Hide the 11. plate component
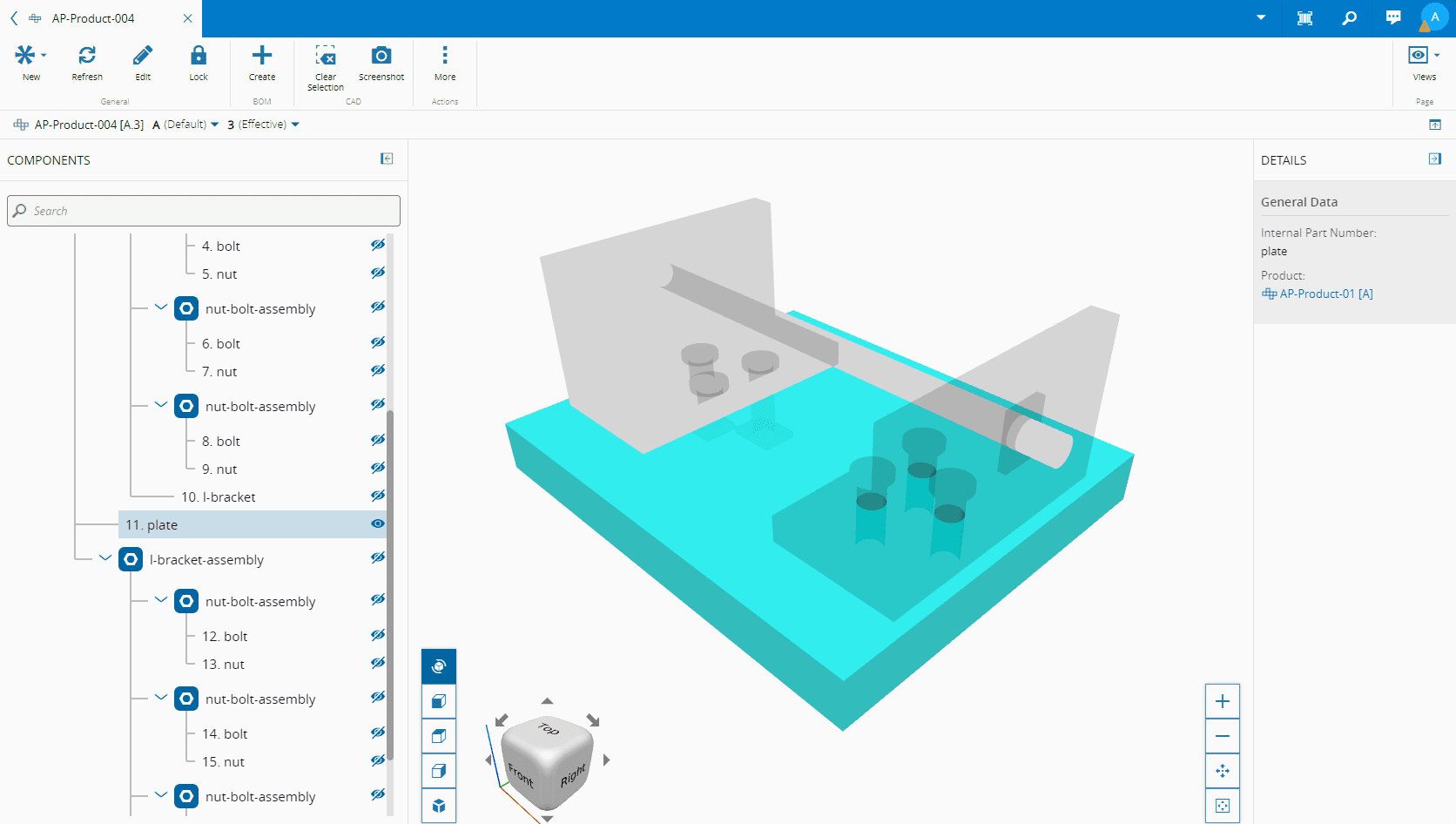The image size is (1456, 824). [378, 523]
